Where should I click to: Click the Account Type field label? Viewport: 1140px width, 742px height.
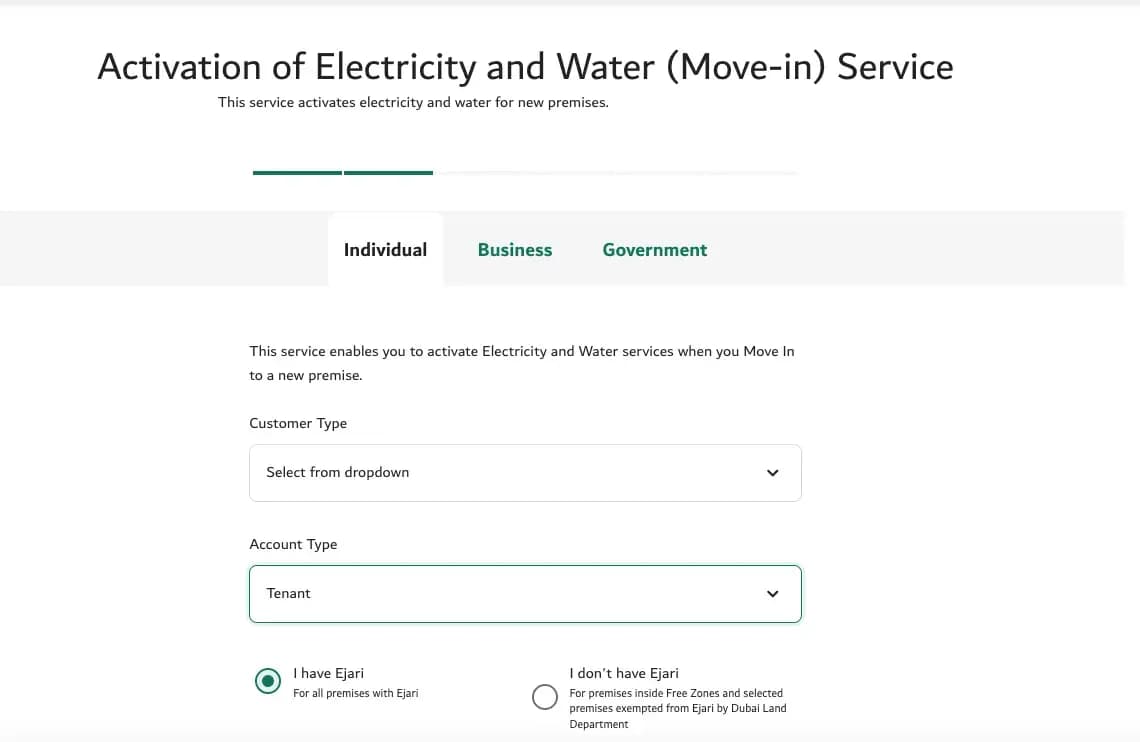pos(293,544)
